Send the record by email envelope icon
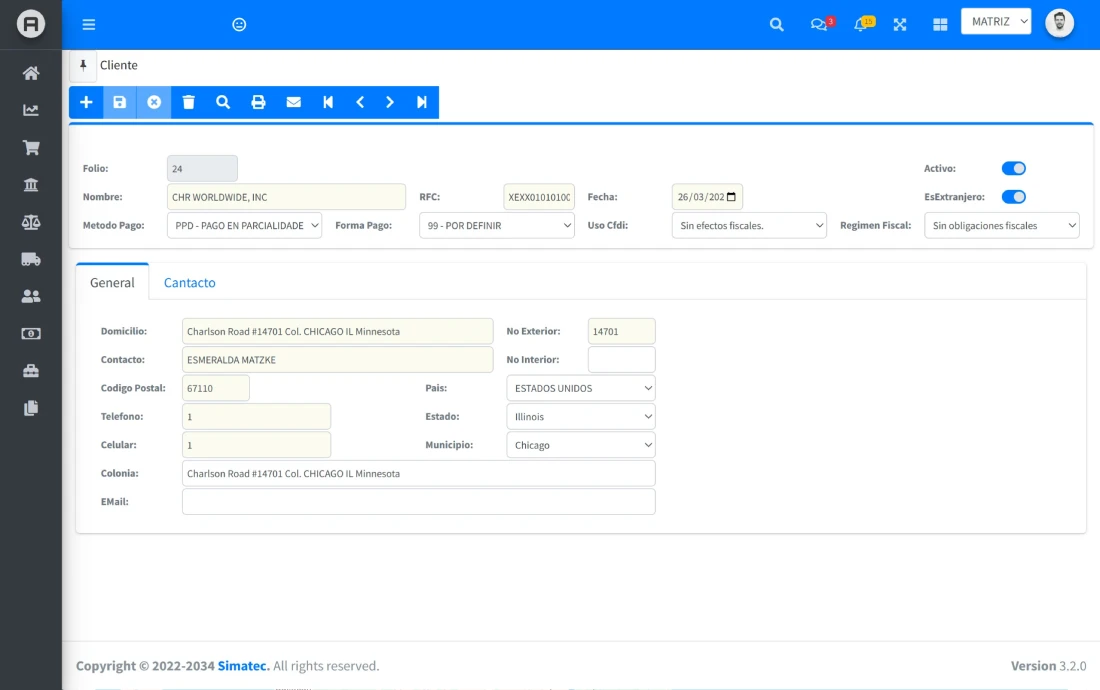Viewport: 1100px width, 690px height. (294, 102)
